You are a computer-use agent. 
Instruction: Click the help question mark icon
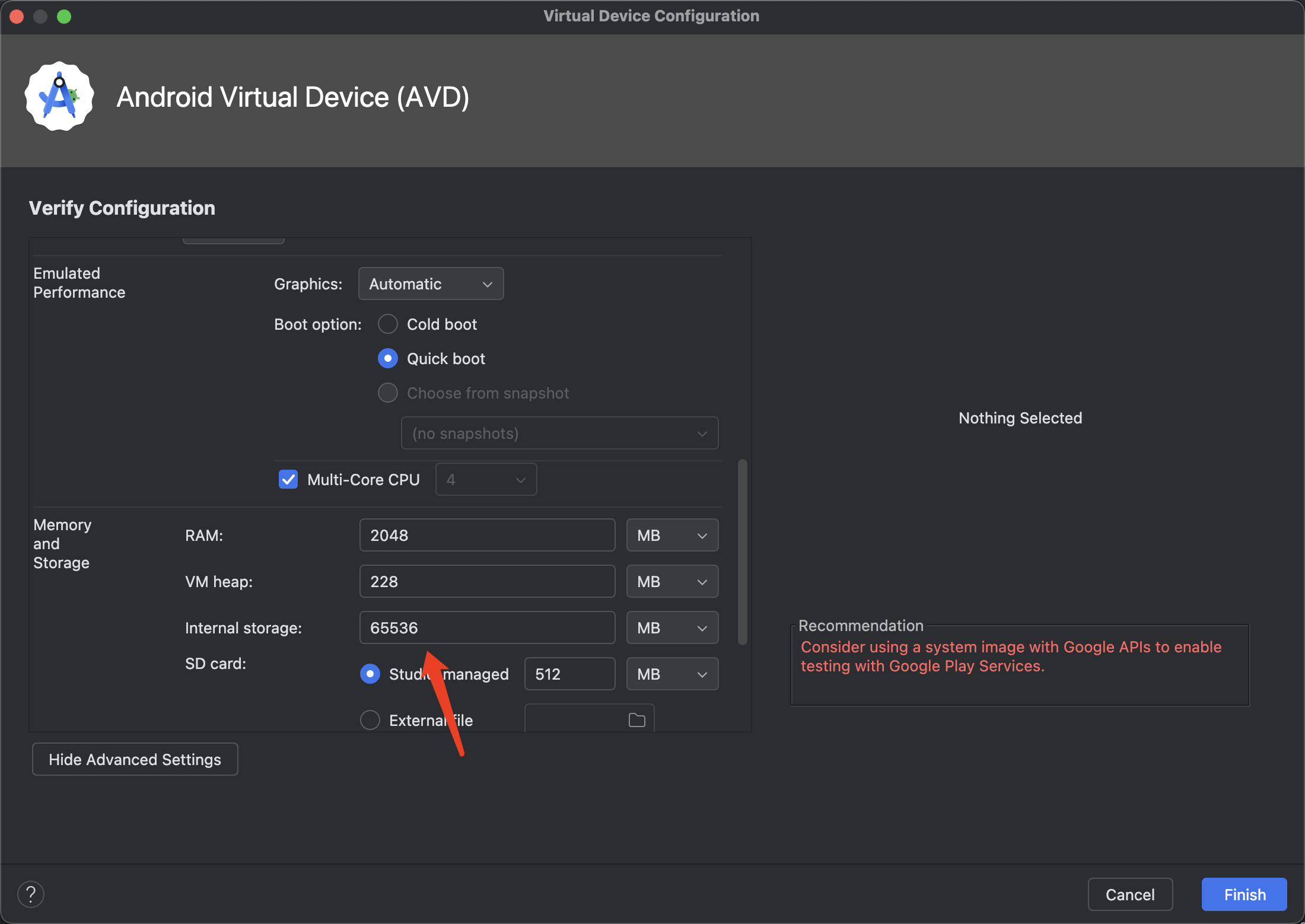point(31,894)
